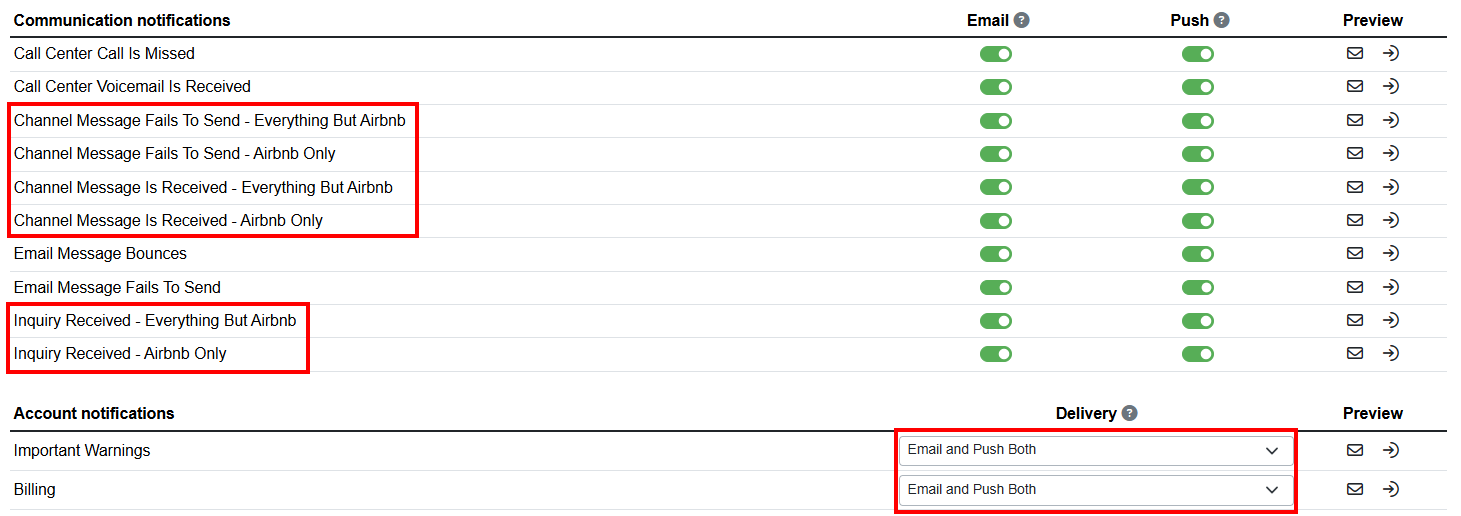Disable Email for Call Center Call Is Missed
This screenshot has height=516, width=1461.
point(996,54)
